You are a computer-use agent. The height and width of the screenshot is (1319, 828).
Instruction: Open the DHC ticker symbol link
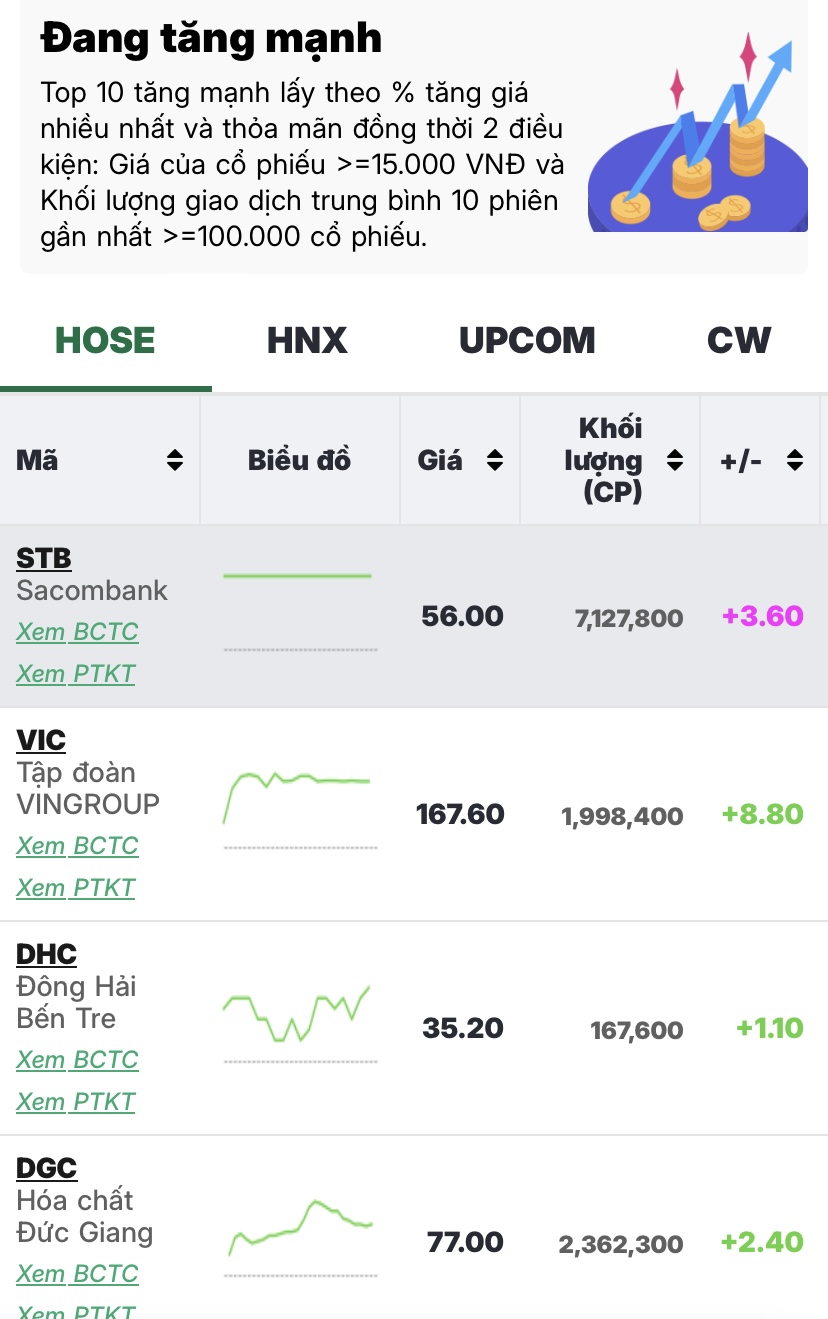click(46, 954)
